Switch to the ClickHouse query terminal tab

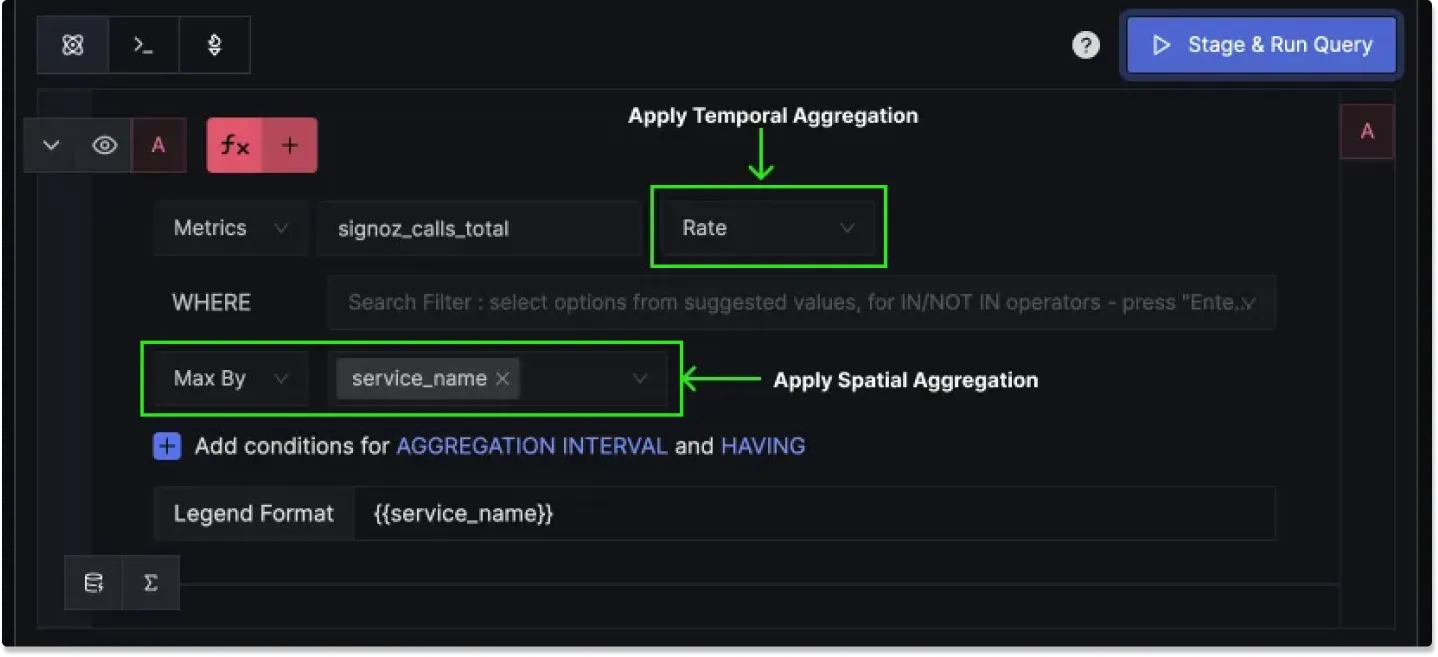coord(144,45)
